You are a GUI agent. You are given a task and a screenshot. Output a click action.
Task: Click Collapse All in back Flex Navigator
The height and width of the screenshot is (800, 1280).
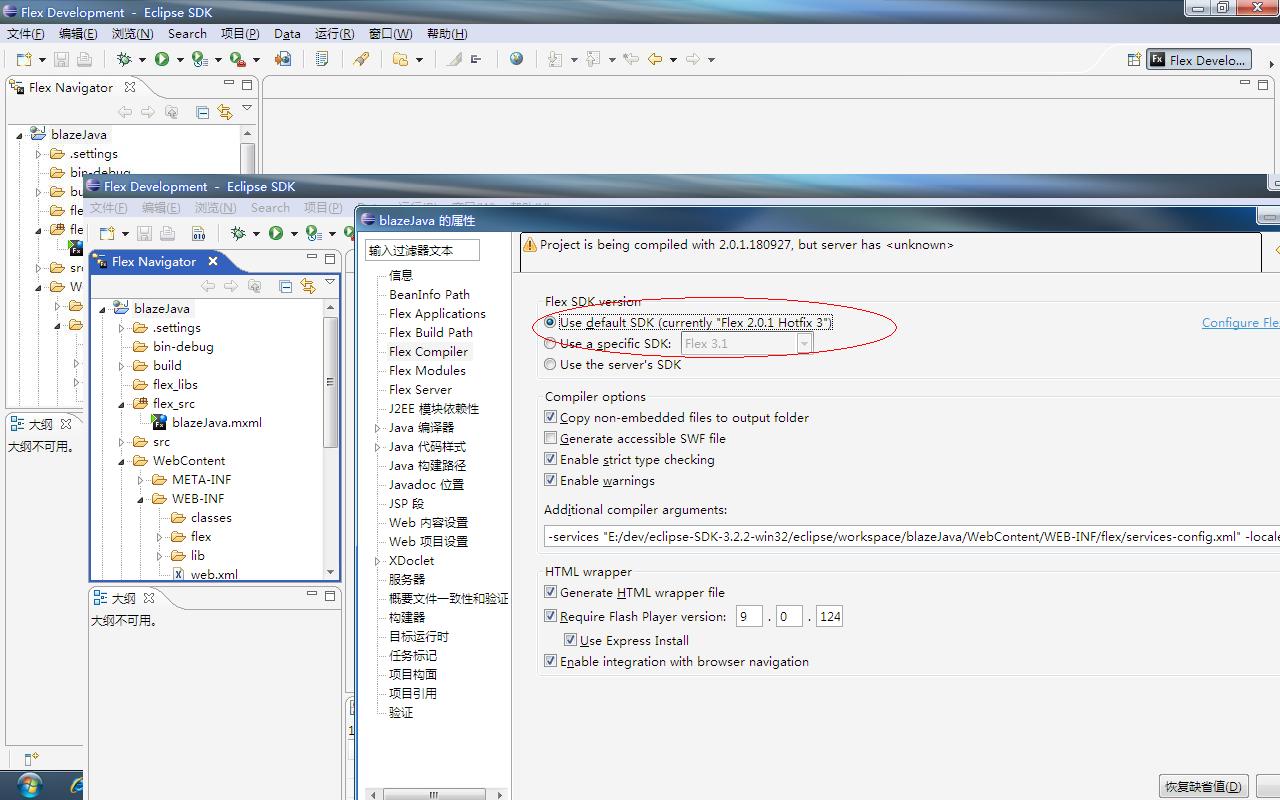202,112
